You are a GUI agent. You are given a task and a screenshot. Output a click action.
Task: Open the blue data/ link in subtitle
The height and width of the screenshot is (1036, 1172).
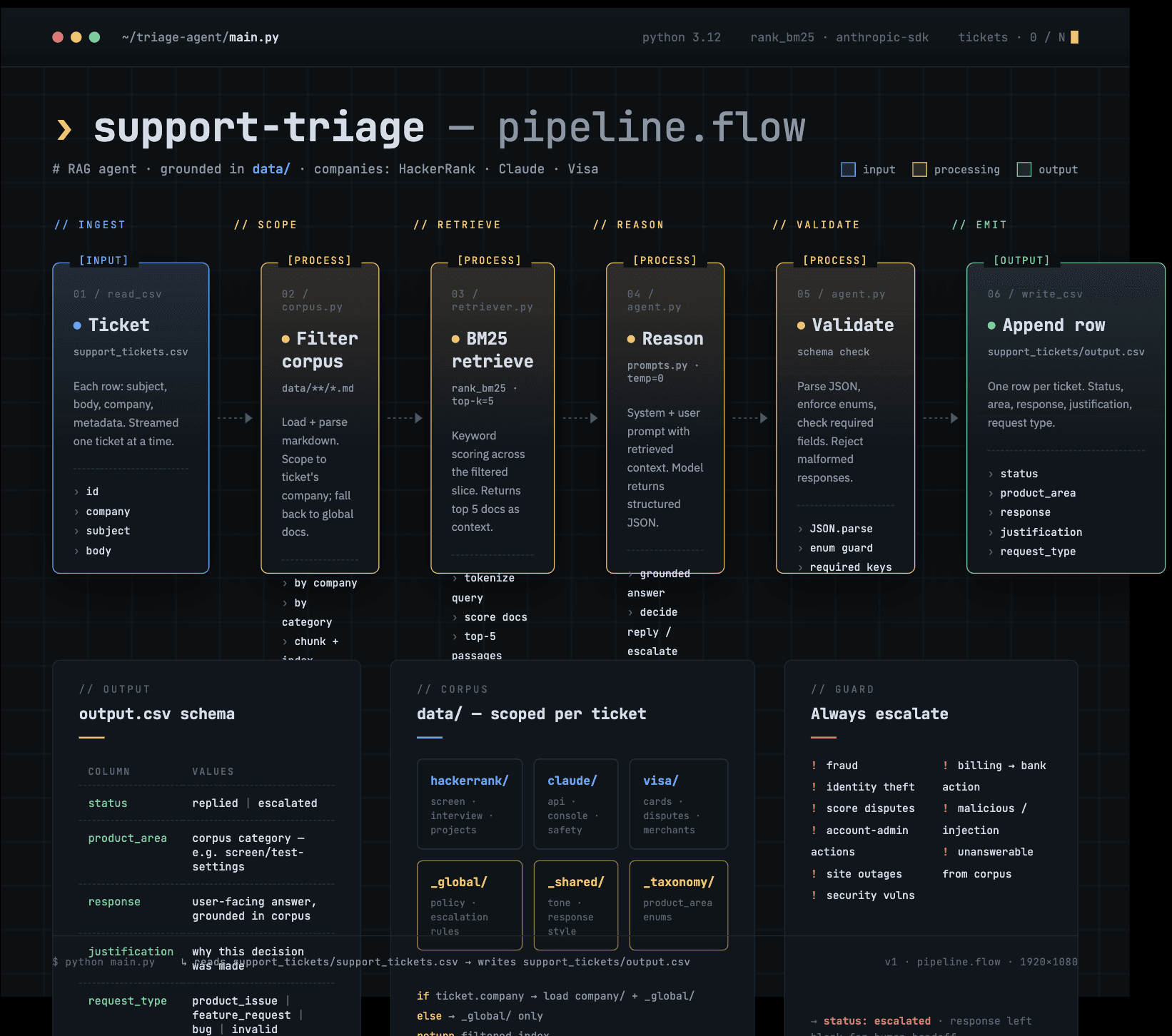coord(271,169)
